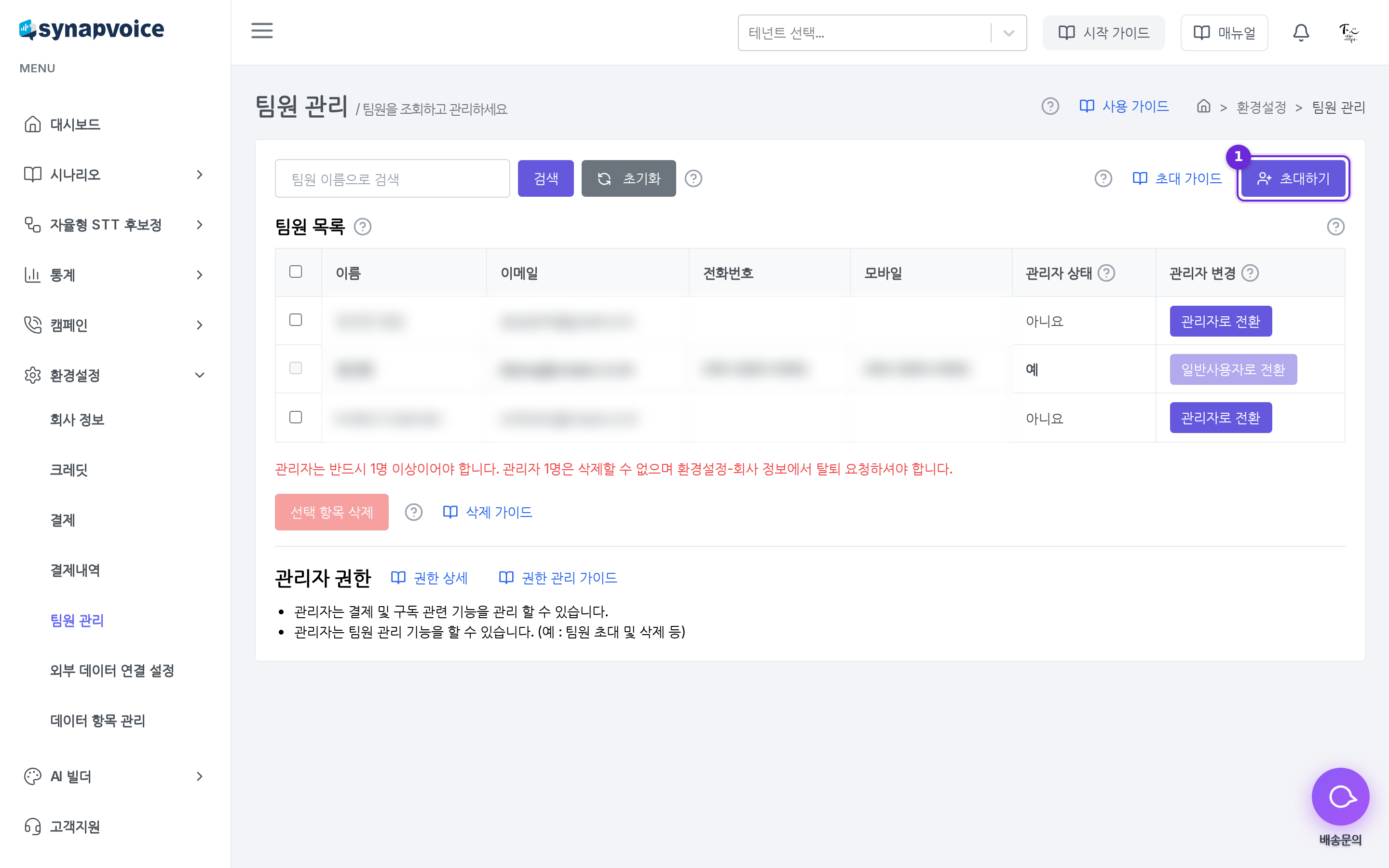
Task: Click the help icon next to 선택 항목 삭제
Action: coord(413,512)
